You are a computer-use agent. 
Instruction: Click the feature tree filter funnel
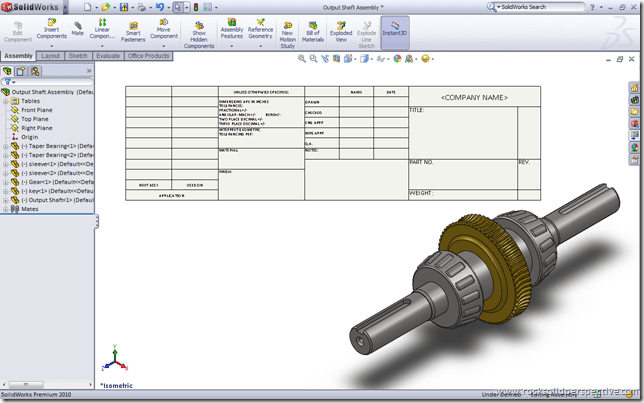(x=8, y=82)
